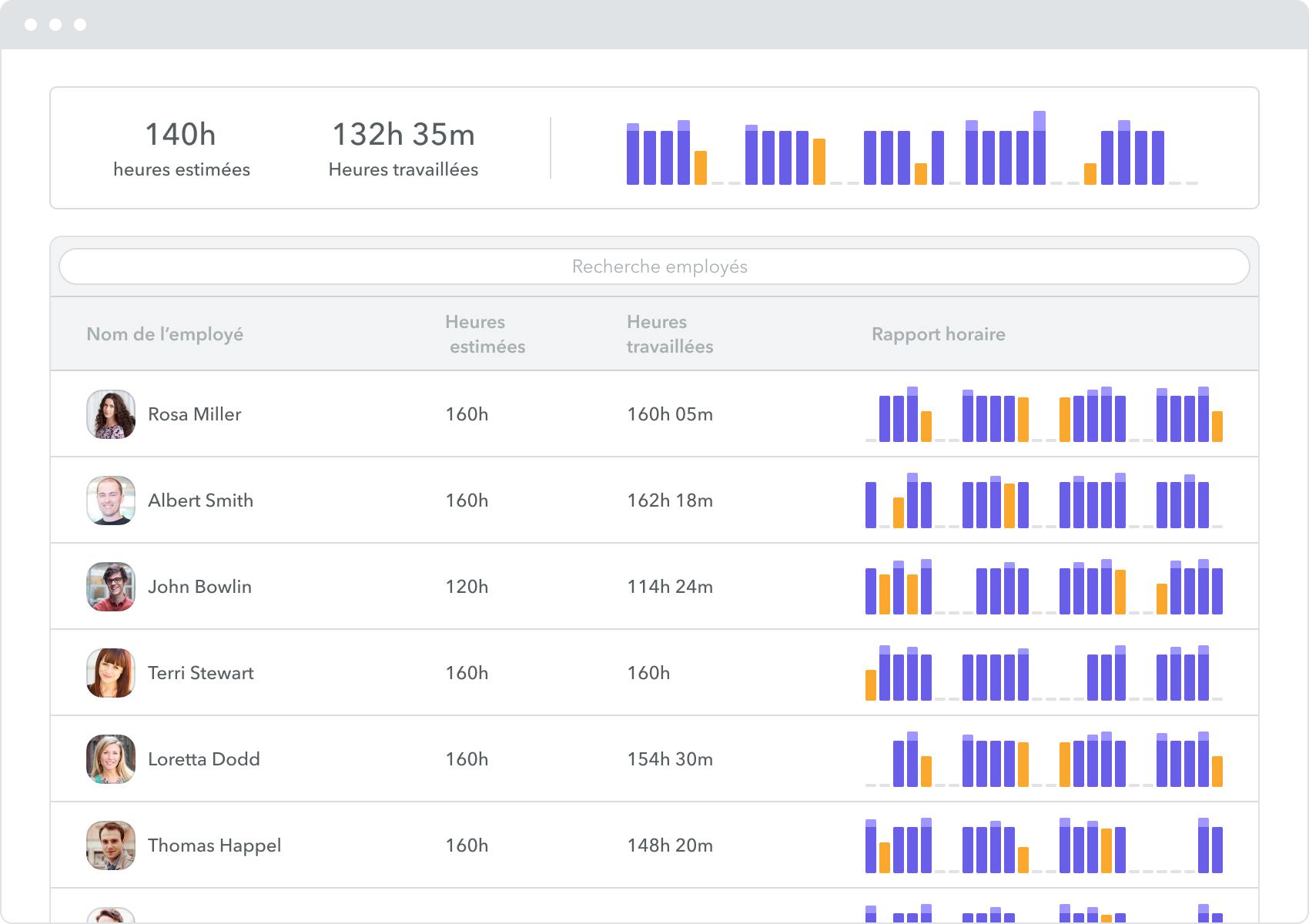The image size is (1309, 924).
Task: Open Thomas Happel's avatar photo
Action: click(x=111, y=845)
